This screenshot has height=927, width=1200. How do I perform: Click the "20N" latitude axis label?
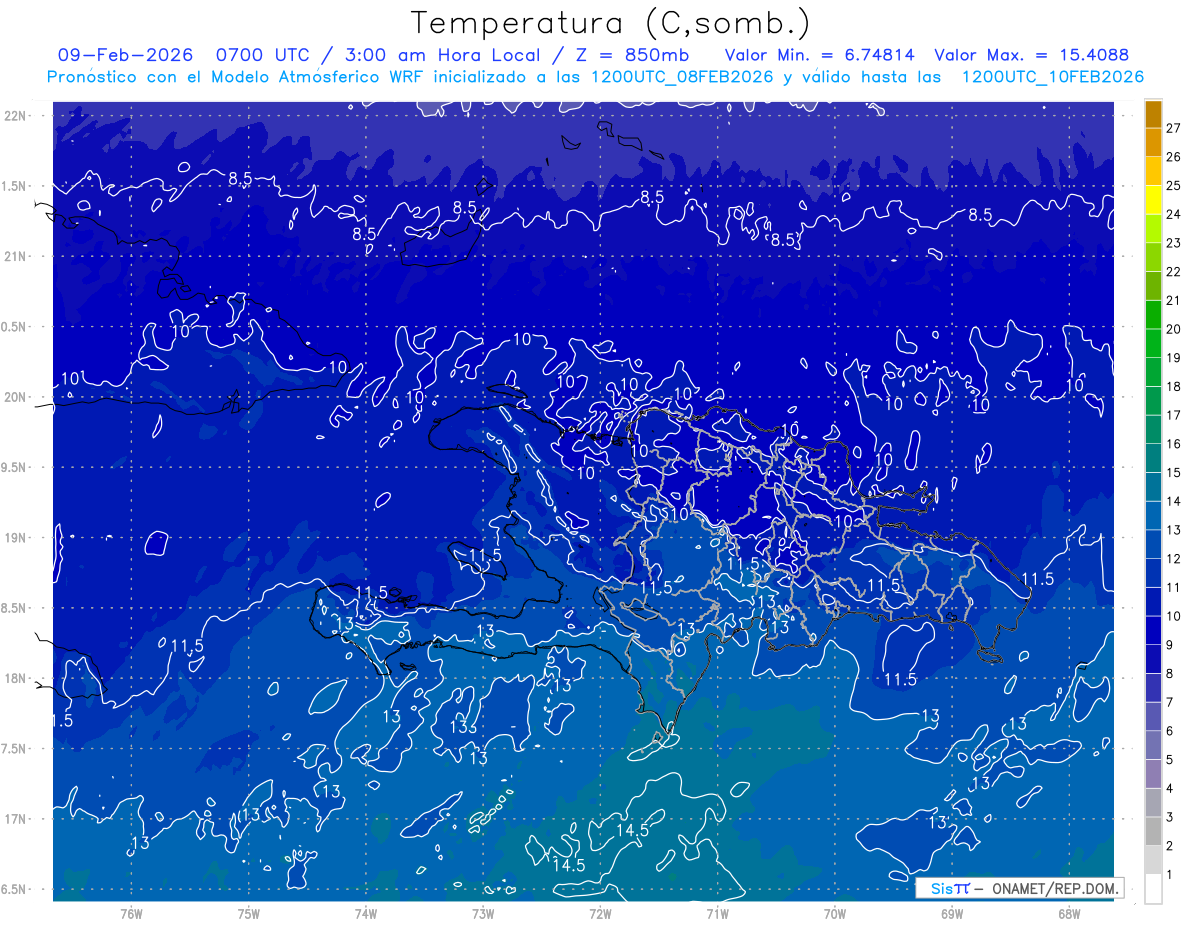click(16, 397)
